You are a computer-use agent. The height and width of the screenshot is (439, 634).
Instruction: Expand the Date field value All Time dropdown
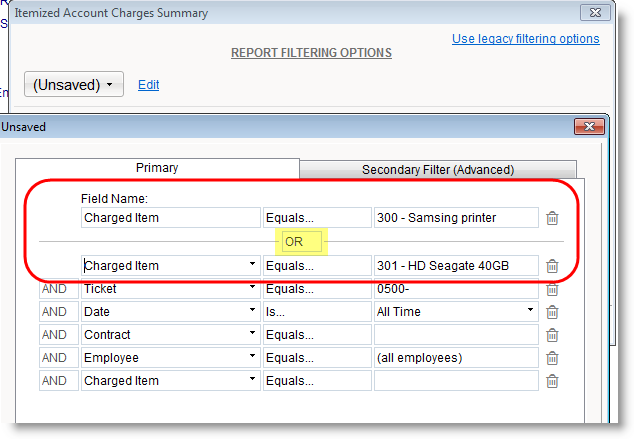coord(530,312)
